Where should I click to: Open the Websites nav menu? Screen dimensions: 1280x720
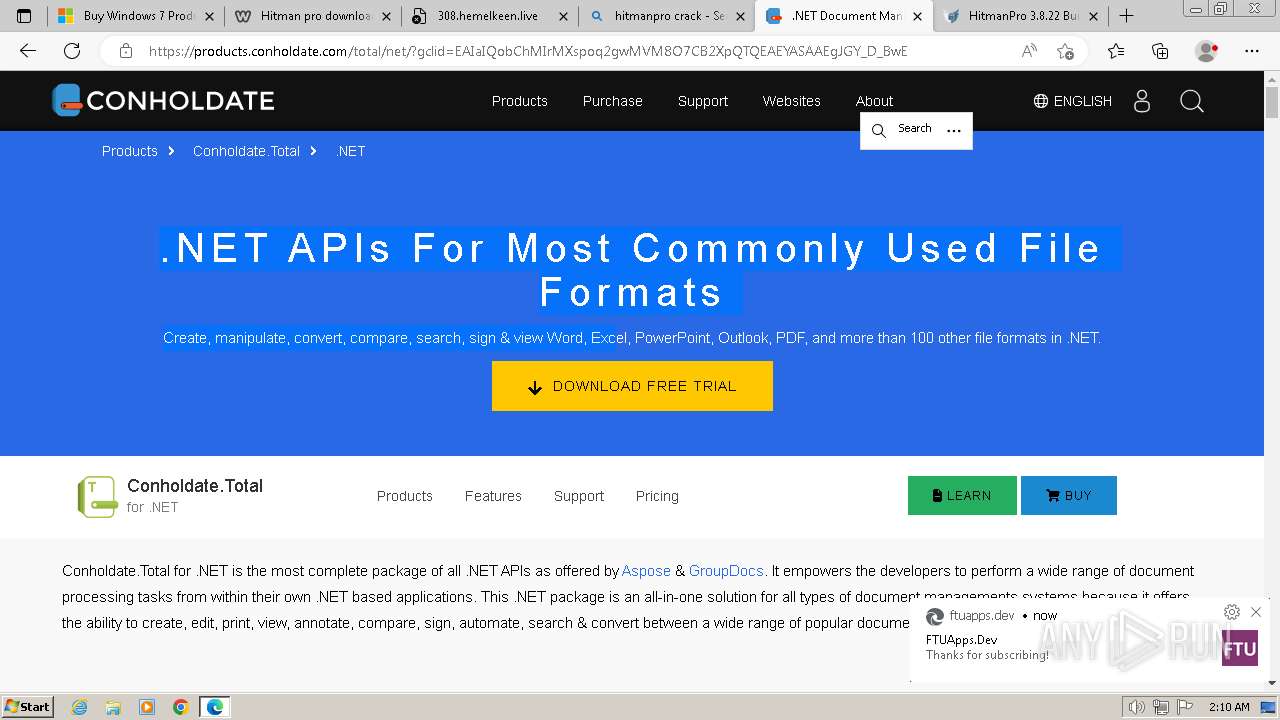click(791, 101)
